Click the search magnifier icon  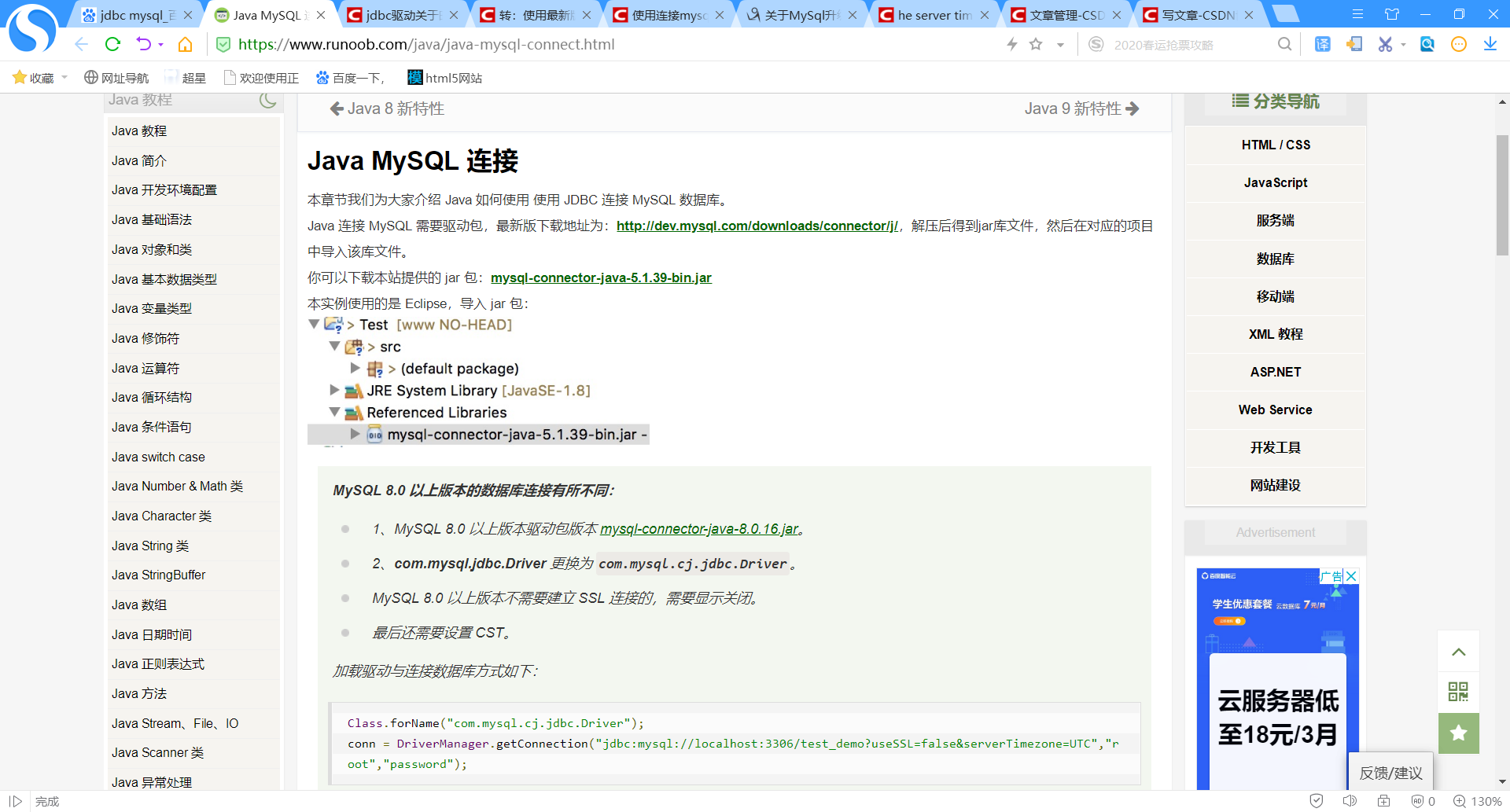tap(1284, 44)
